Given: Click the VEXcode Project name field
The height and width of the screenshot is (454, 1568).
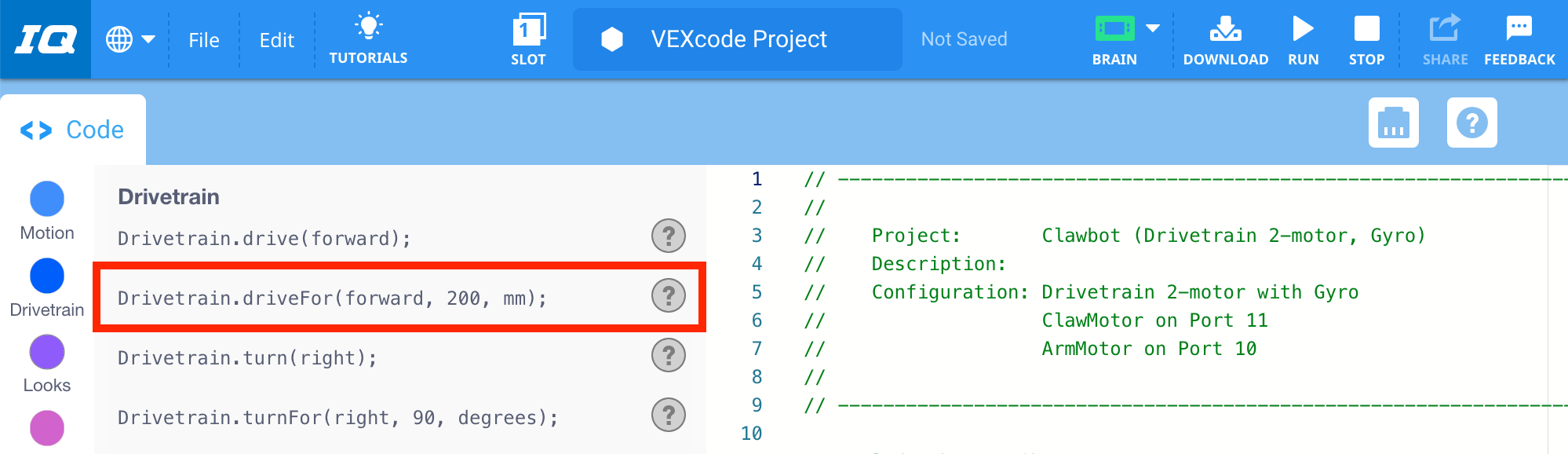Looking at the screenshot, I should point(738,39).
